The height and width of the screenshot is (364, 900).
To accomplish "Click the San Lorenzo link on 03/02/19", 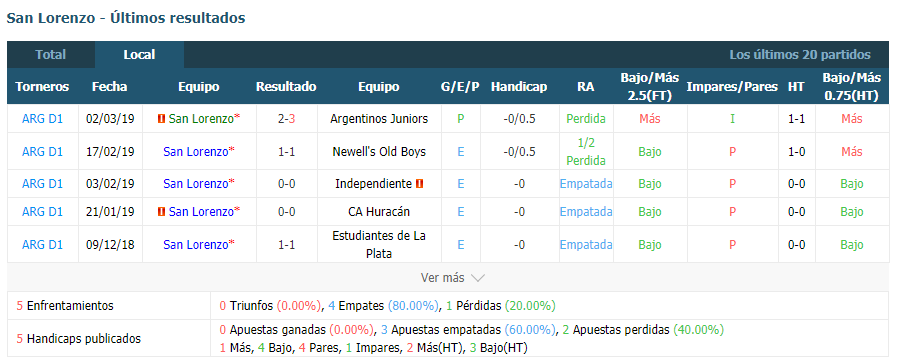I will coord(196,184).
